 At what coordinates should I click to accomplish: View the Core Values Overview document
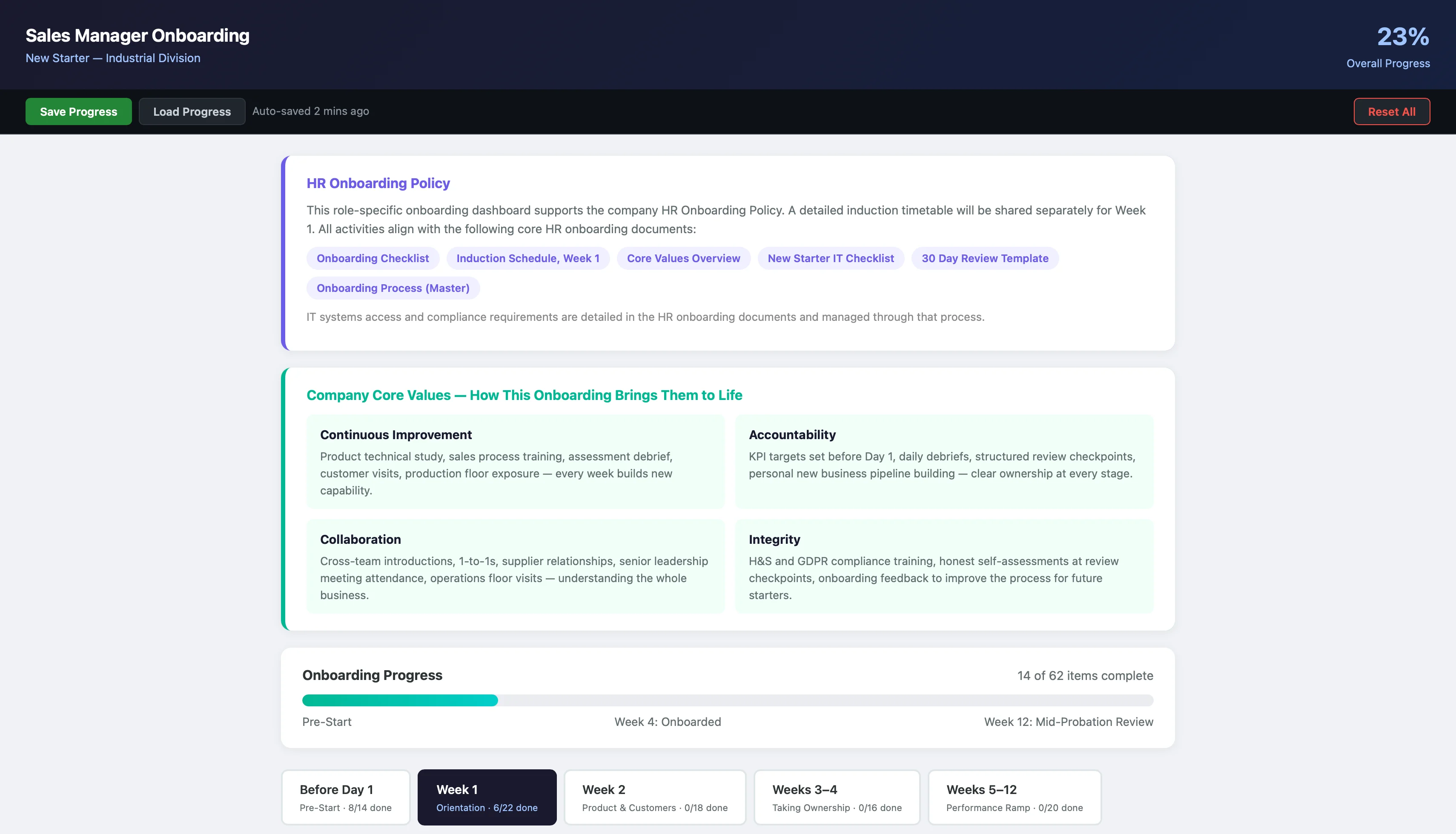[x=683, y=258]
